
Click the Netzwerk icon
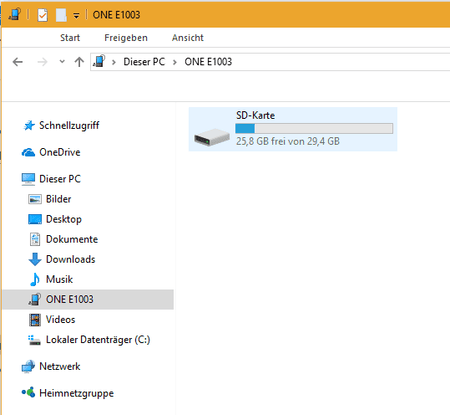point(28,367)
